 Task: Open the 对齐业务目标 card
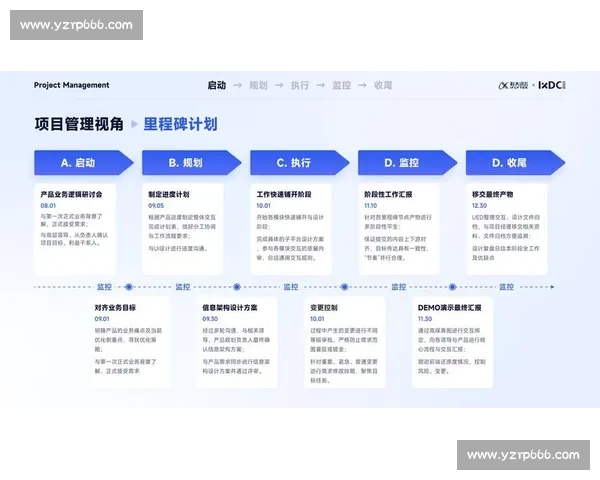coord(136,341)
